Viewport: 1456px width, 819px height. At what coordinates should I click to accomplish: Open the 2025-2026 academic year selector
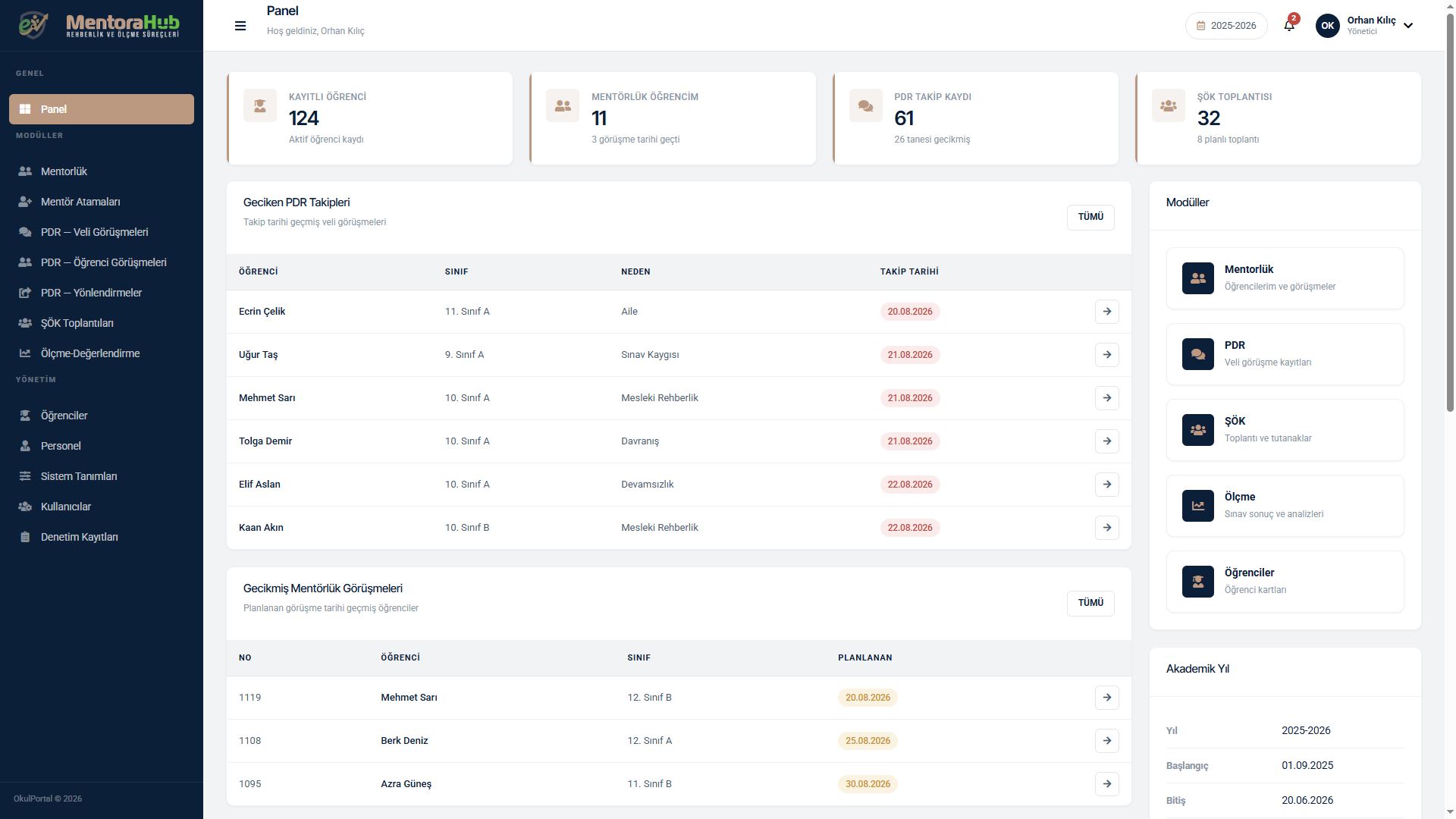point(1226,26)
